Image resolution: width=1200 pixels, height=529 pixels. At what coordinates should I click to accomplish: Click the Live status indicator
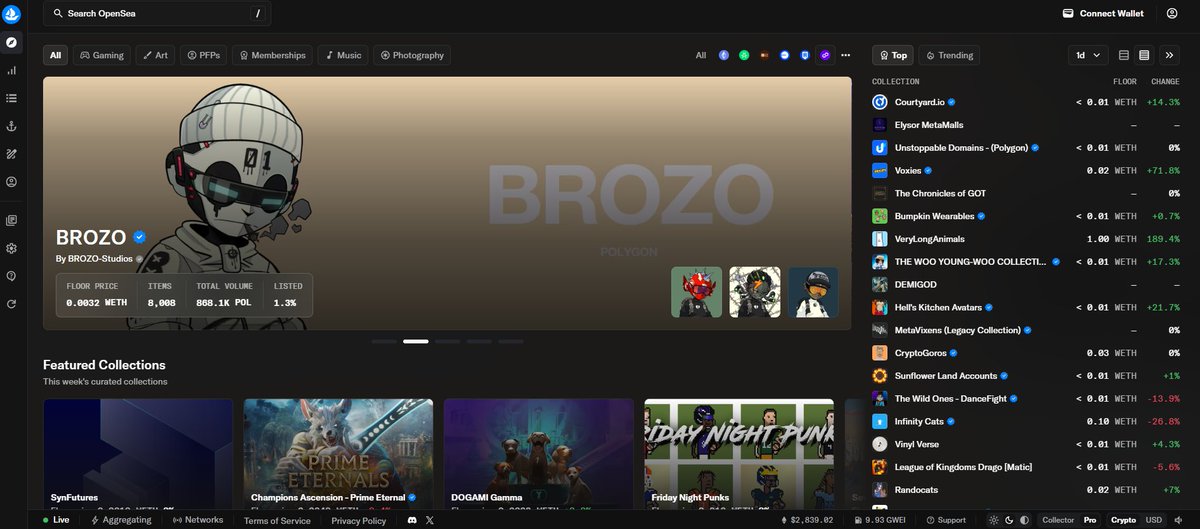(56, 520)
